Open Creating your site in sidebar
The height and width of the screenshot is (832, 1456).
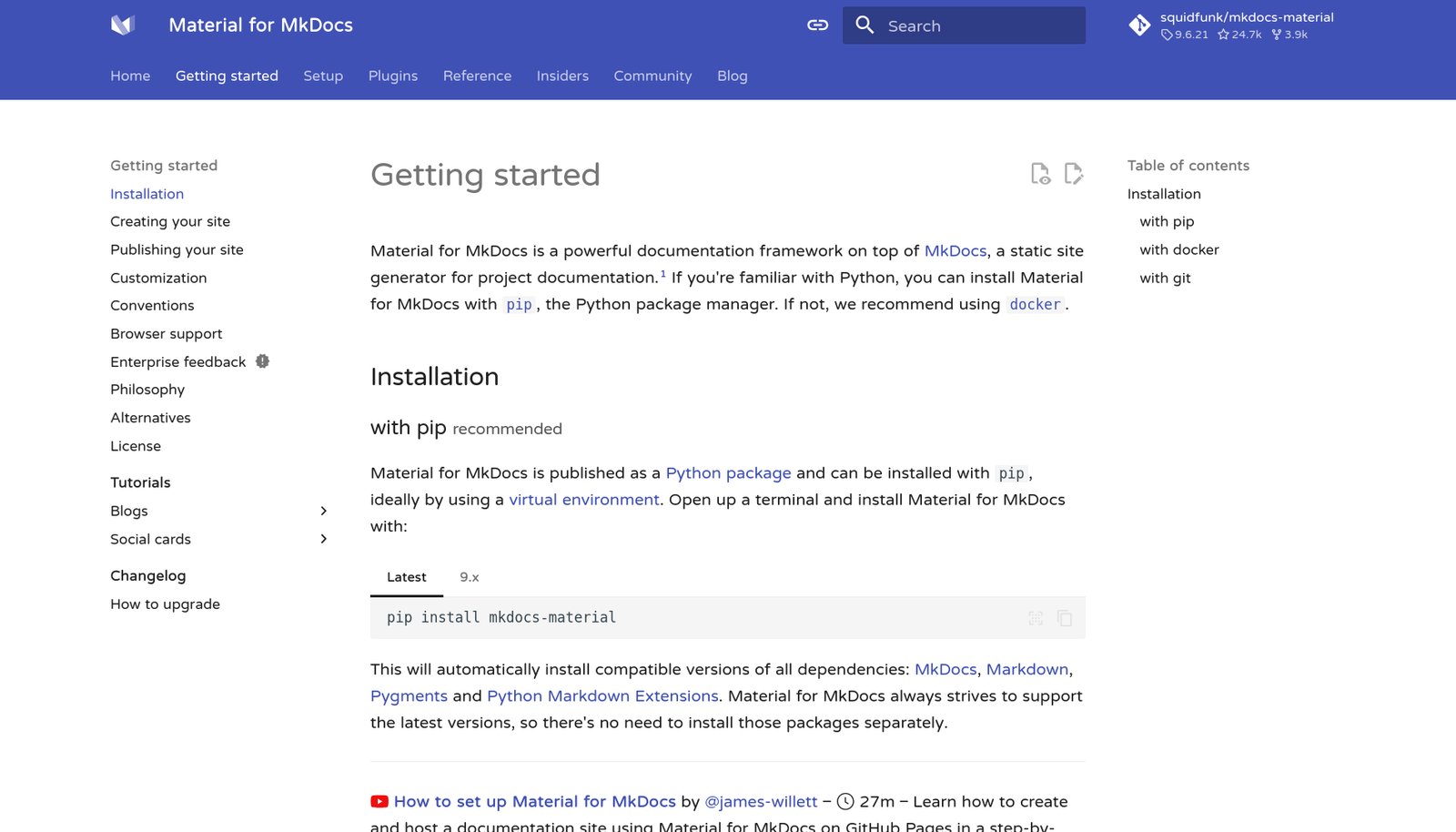pyautogui.click(x=170, y=221)
